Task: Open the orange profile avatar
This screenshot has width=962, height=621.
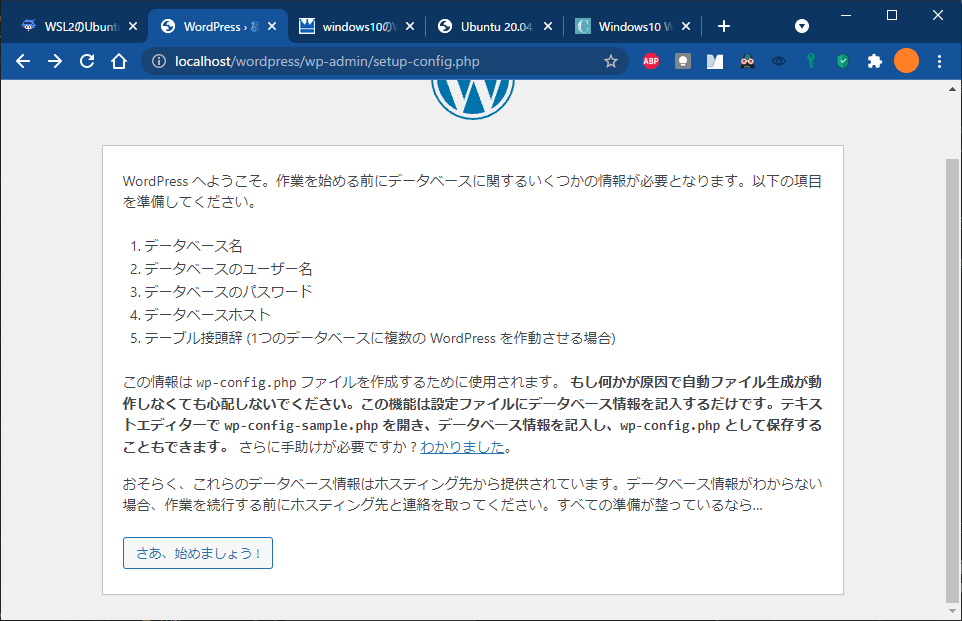Action: pyautogui.click(x=906, y=61)
